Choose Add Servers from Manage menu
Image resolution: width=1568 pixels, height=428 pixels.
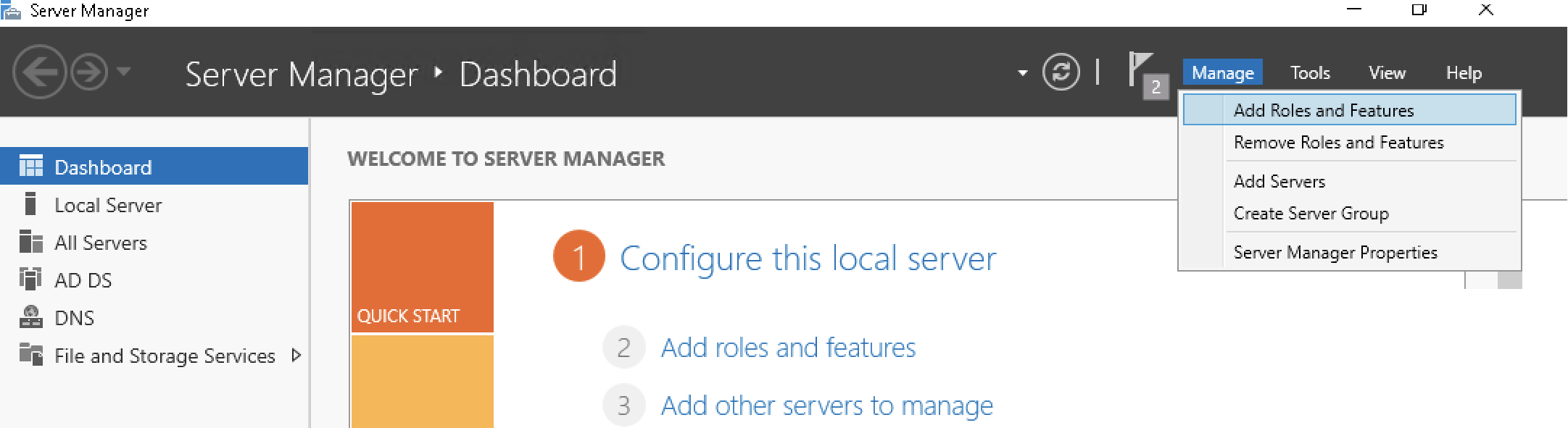pos(1279,182)
